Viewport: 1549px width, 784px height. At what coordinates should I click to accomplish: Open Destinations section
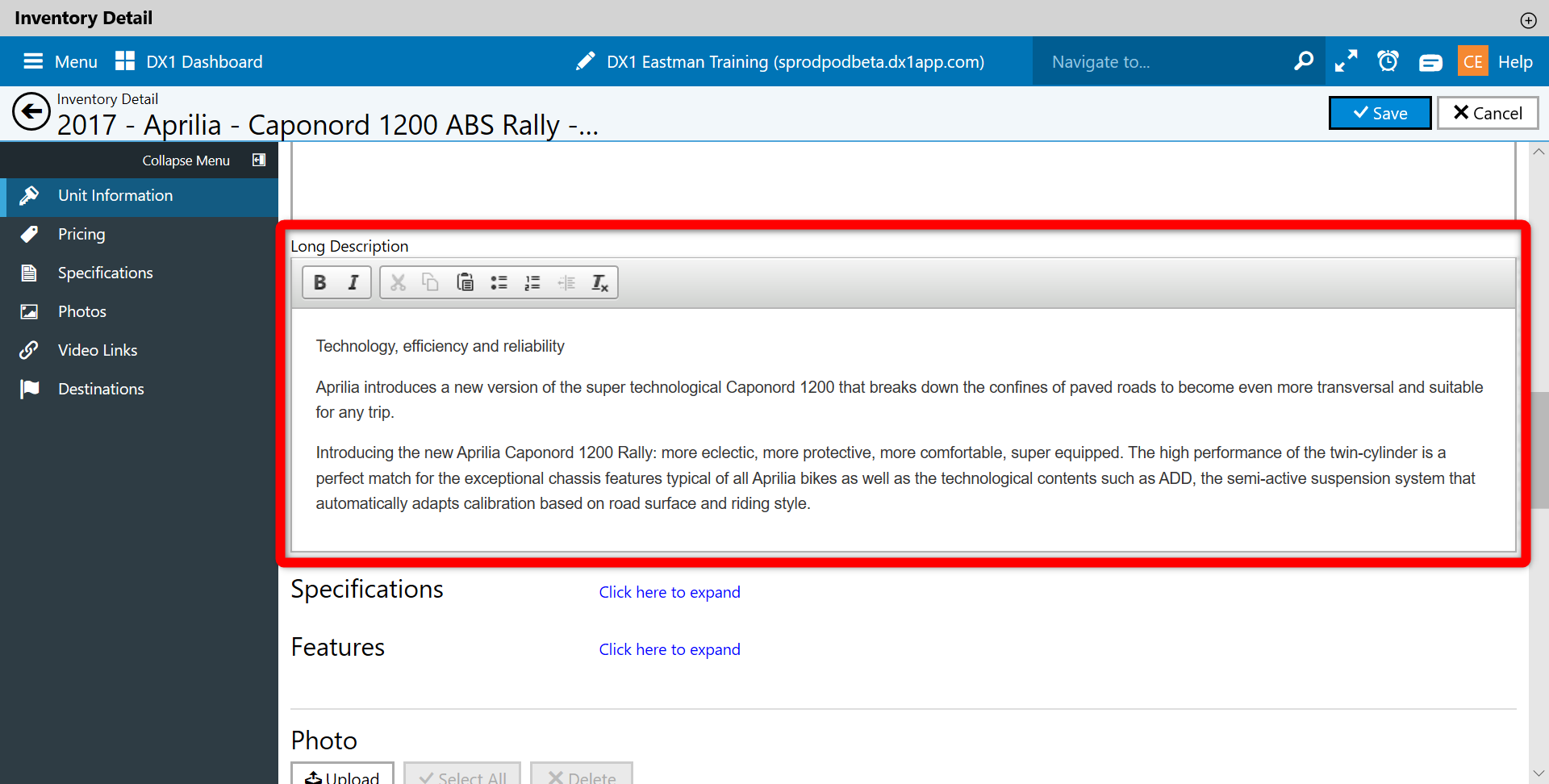click(x=139, y=390)
